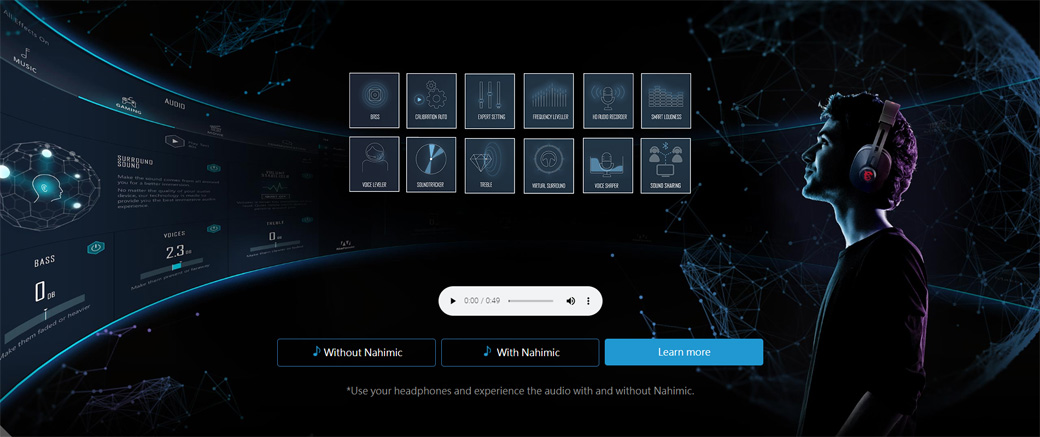Play the audio sample
This screenshot has width=1040, height=437.
453,301
